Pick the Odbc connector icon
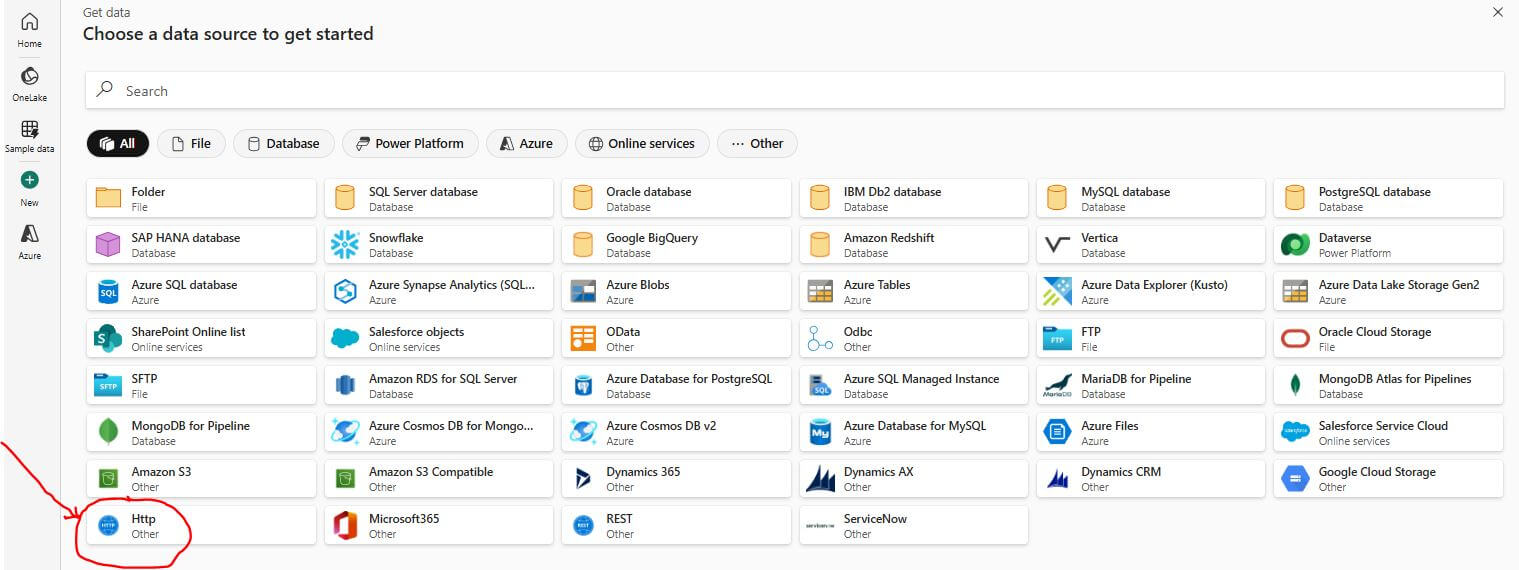This screenshot has height=570, width=1519. (x=820, y=339)
